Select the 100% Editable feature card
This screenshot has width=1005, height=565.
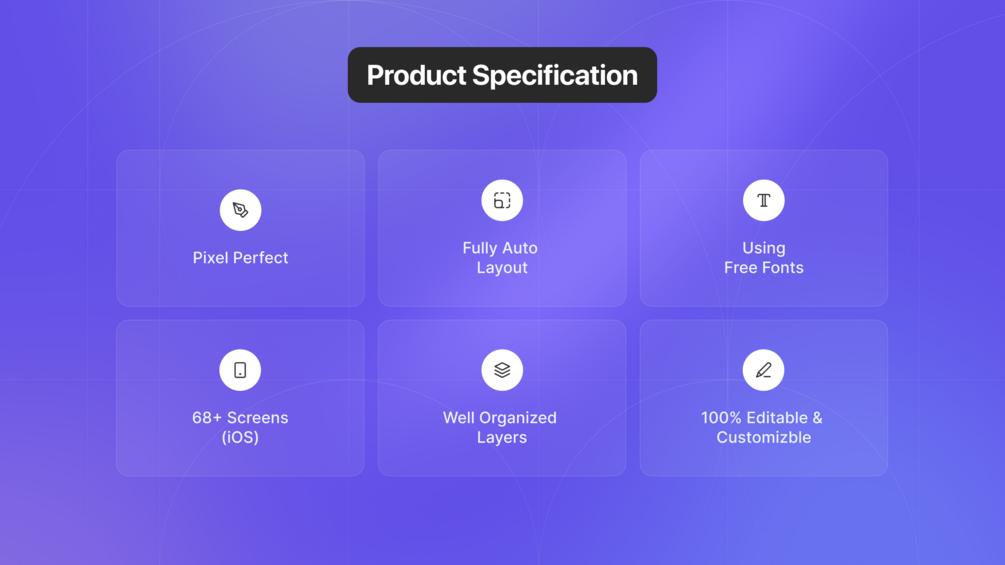pos(763,398)
